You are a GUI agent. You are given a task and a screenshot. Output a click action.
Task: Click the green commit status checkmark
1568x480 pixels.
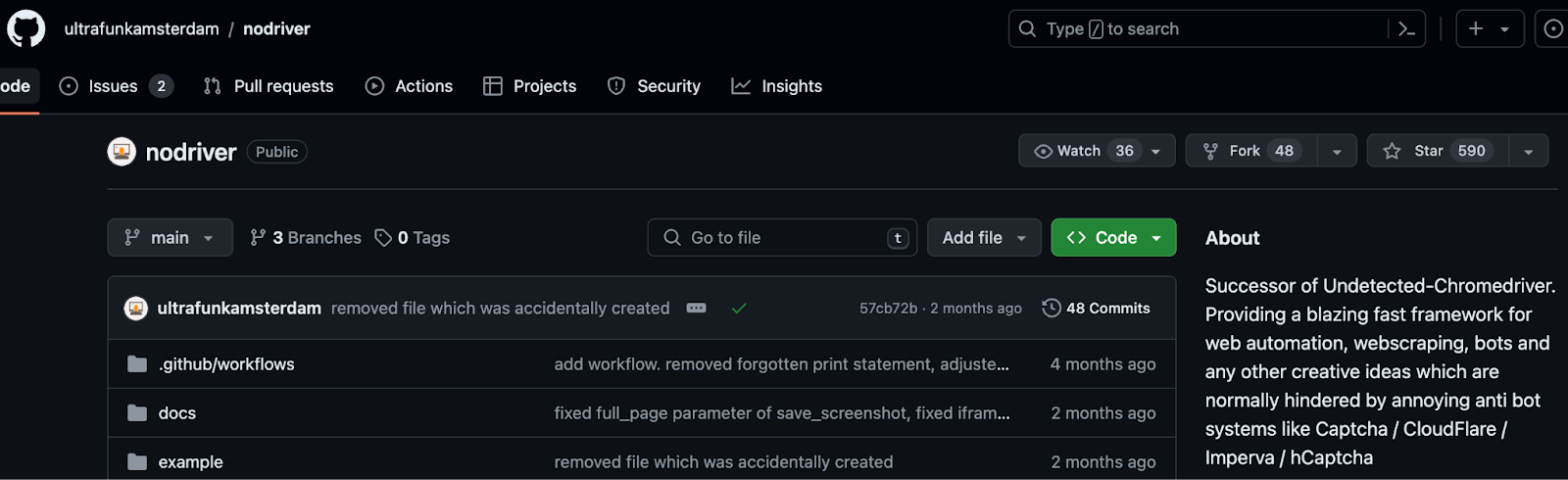click(739, 309)
